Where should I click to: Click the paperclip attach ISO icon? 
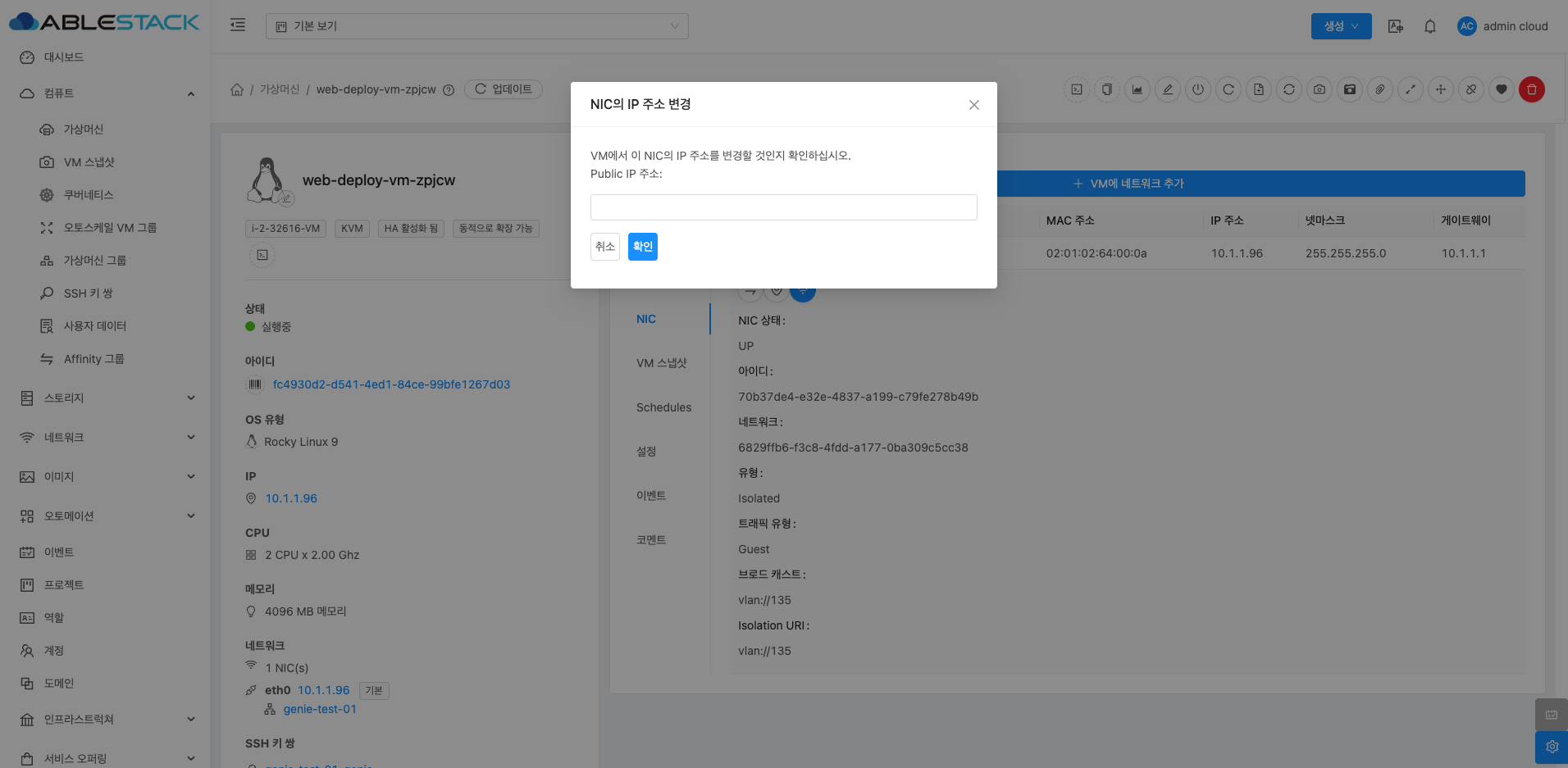click(x=1380, y=89)
